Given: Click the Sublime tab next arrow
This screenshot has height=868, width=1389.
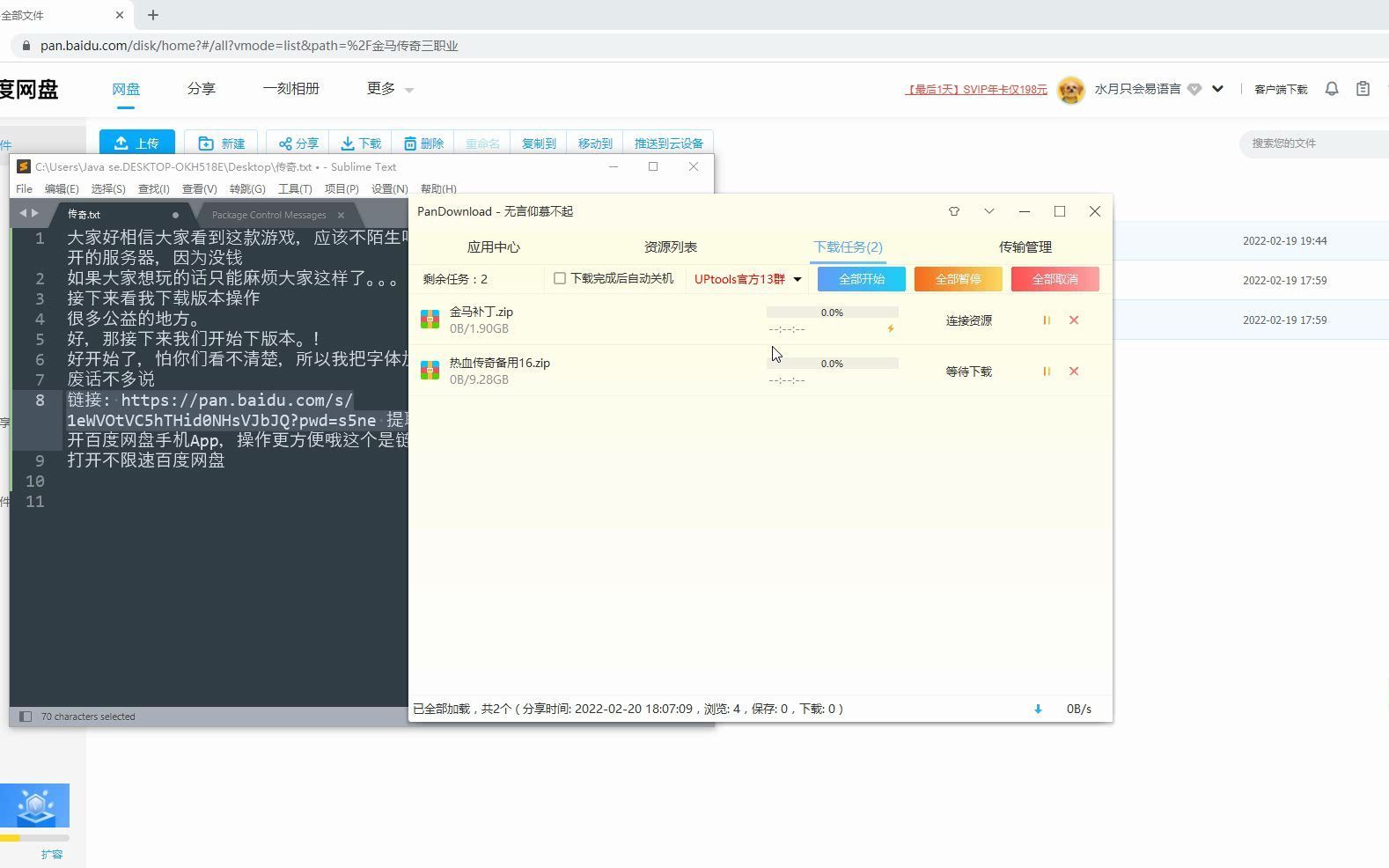Looking at the screenshot, I should pyautogui.click(x=35, y=213).
